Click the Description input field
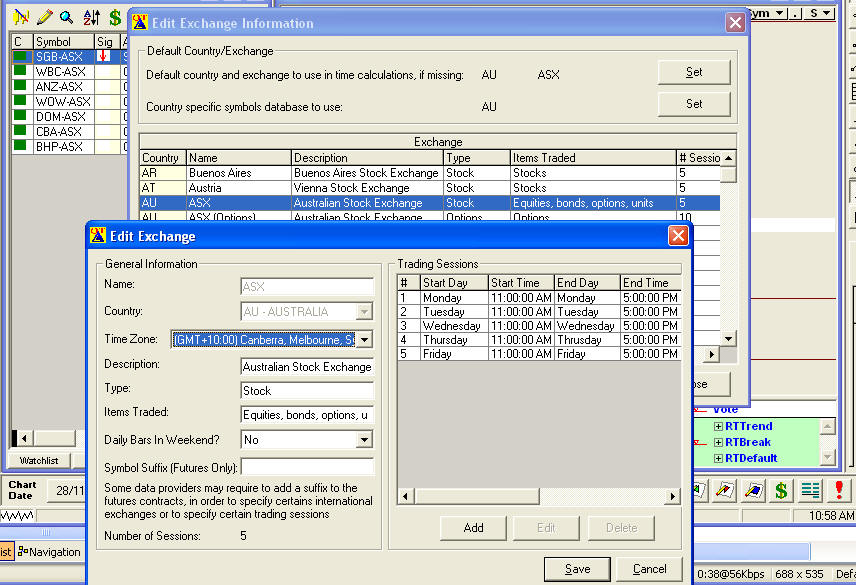Viewport: 856px width, 585px height. click(307, 367)
